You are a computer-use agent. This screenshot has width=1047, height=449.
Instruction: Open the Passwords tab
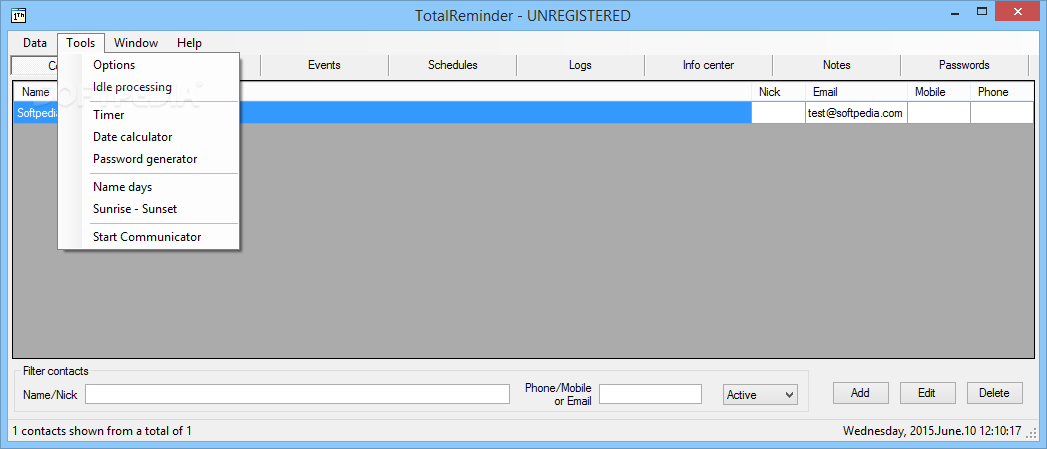964,65
